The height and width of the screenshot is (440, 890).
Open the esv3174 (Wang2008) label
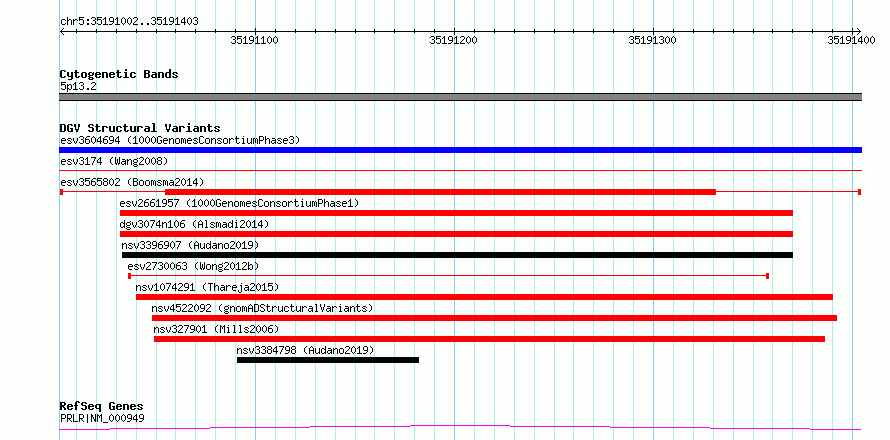(x=114, y=161)
